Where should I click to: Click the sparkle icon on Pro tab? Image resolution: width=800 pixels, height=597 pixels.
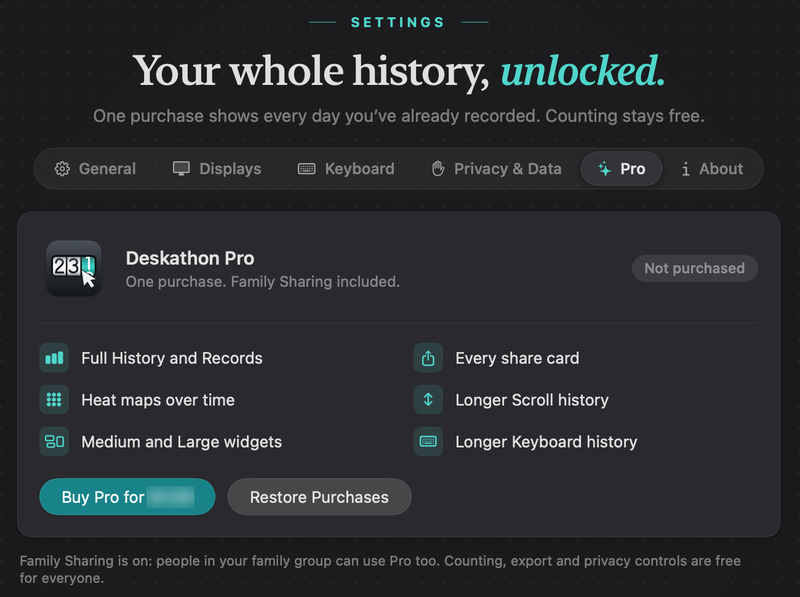pyautogui.click(x=605, y=169)
